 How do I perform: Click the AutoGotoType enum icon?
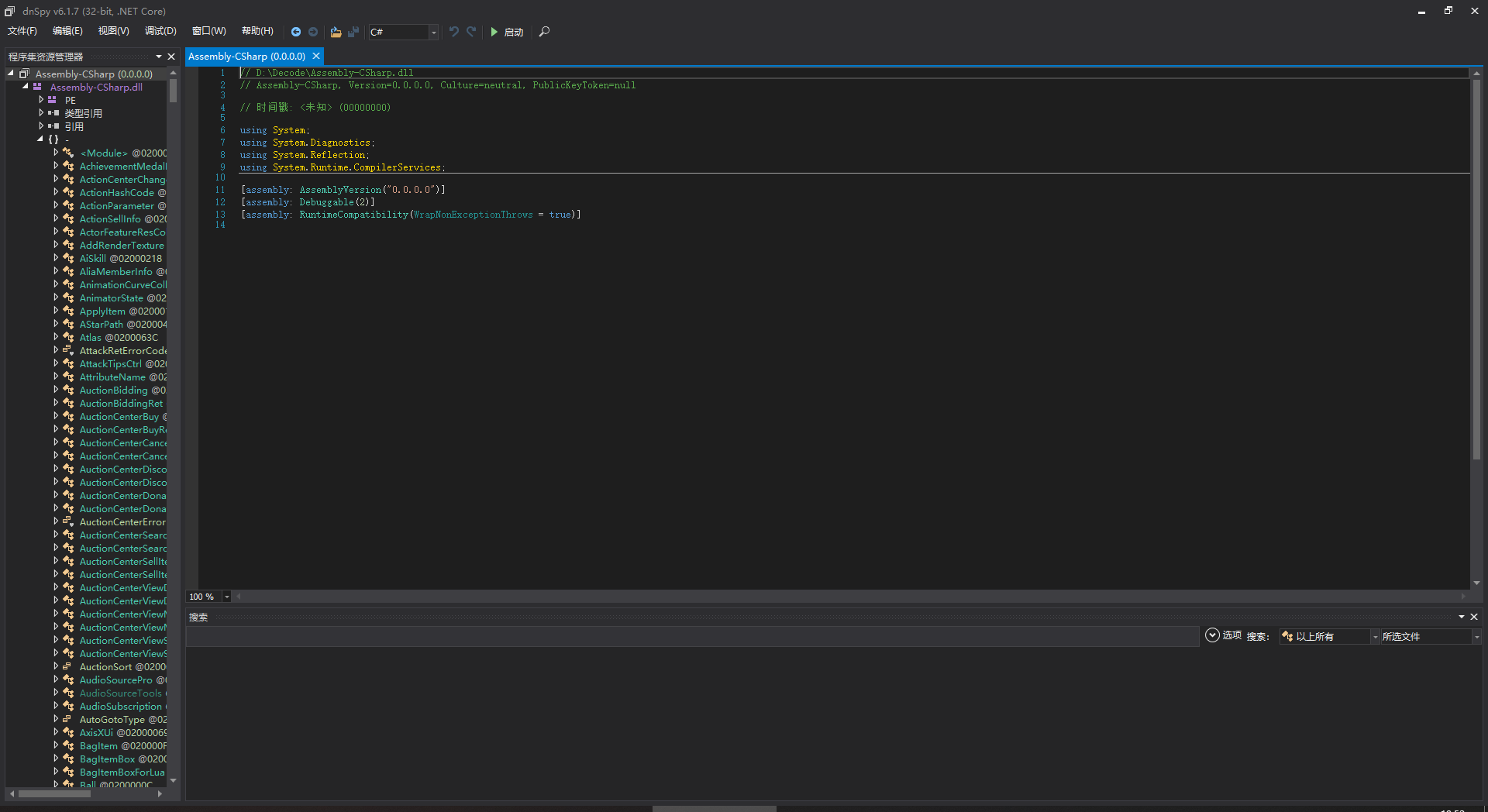coord(68,719)
